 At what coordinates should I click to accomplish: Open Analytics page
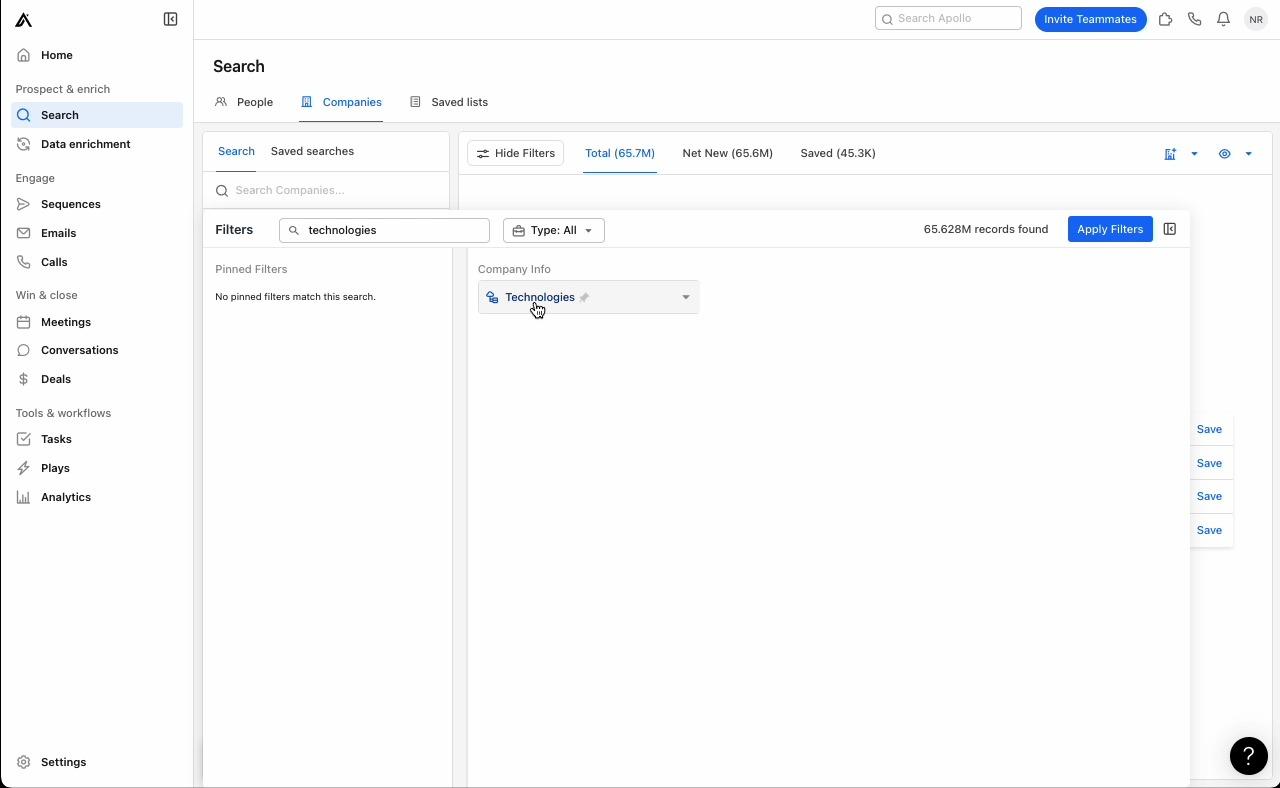point(97,497)
